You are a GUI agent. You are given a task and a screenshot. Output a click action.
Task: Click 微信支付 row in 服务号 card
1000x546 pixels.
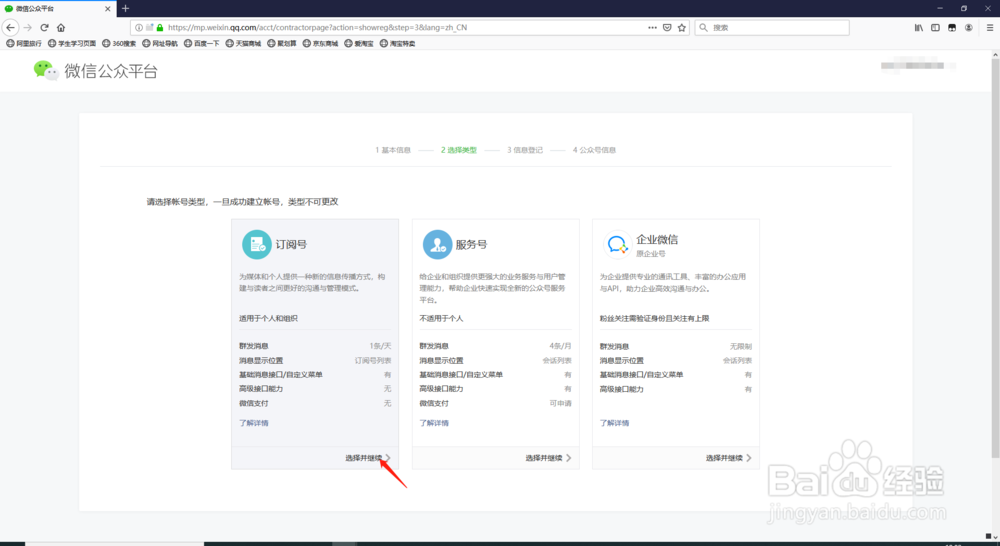(x=496, y=403)
